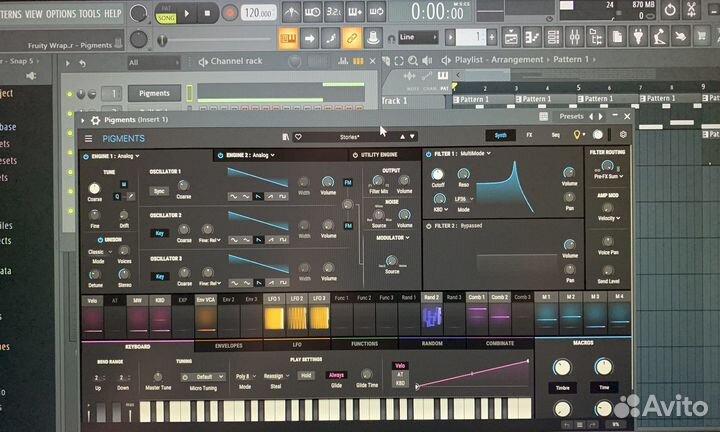Viewport: 720px width, 432px height.
Task: Open the Amp Mod Velocity dropdown
Action: point(609,219)
